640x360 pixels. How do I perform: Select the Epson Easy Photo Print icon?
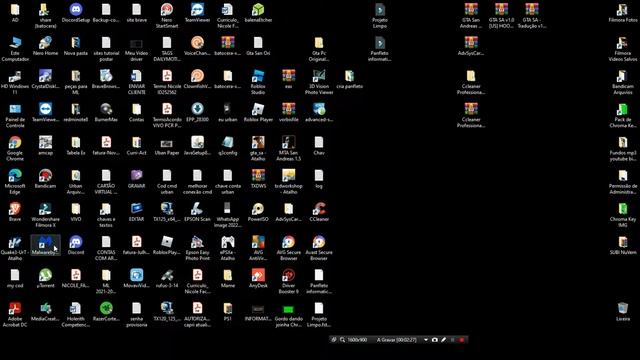(197, 248)
